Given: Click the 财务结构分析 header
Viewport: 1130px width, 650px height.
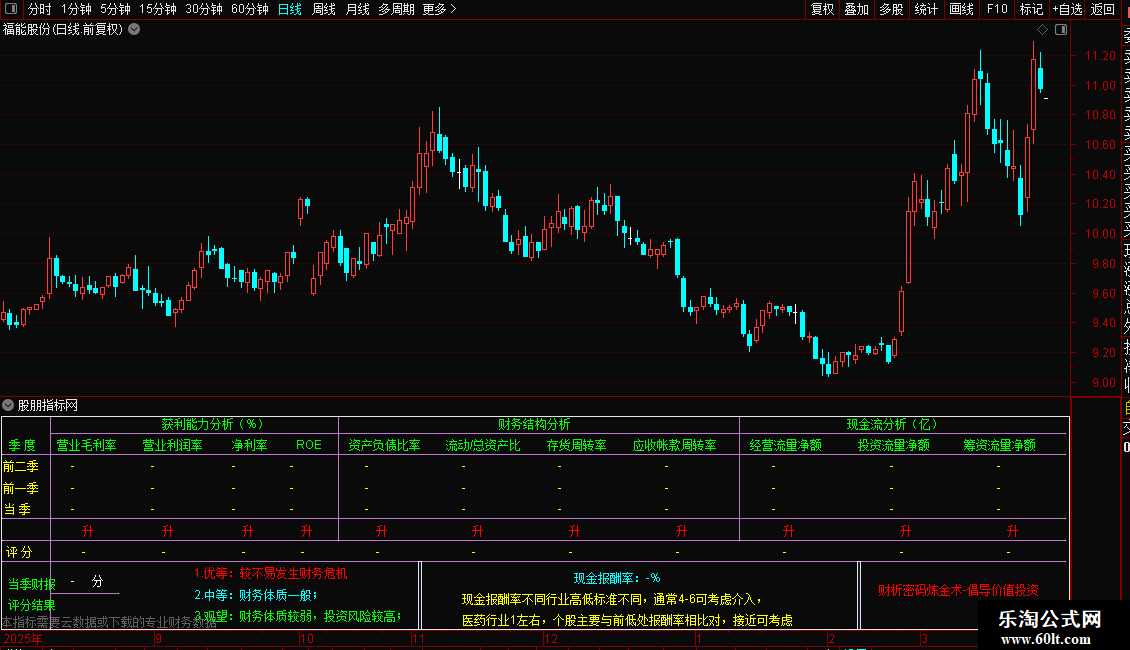Looking at the screenshot, I should tap(534, 424).
